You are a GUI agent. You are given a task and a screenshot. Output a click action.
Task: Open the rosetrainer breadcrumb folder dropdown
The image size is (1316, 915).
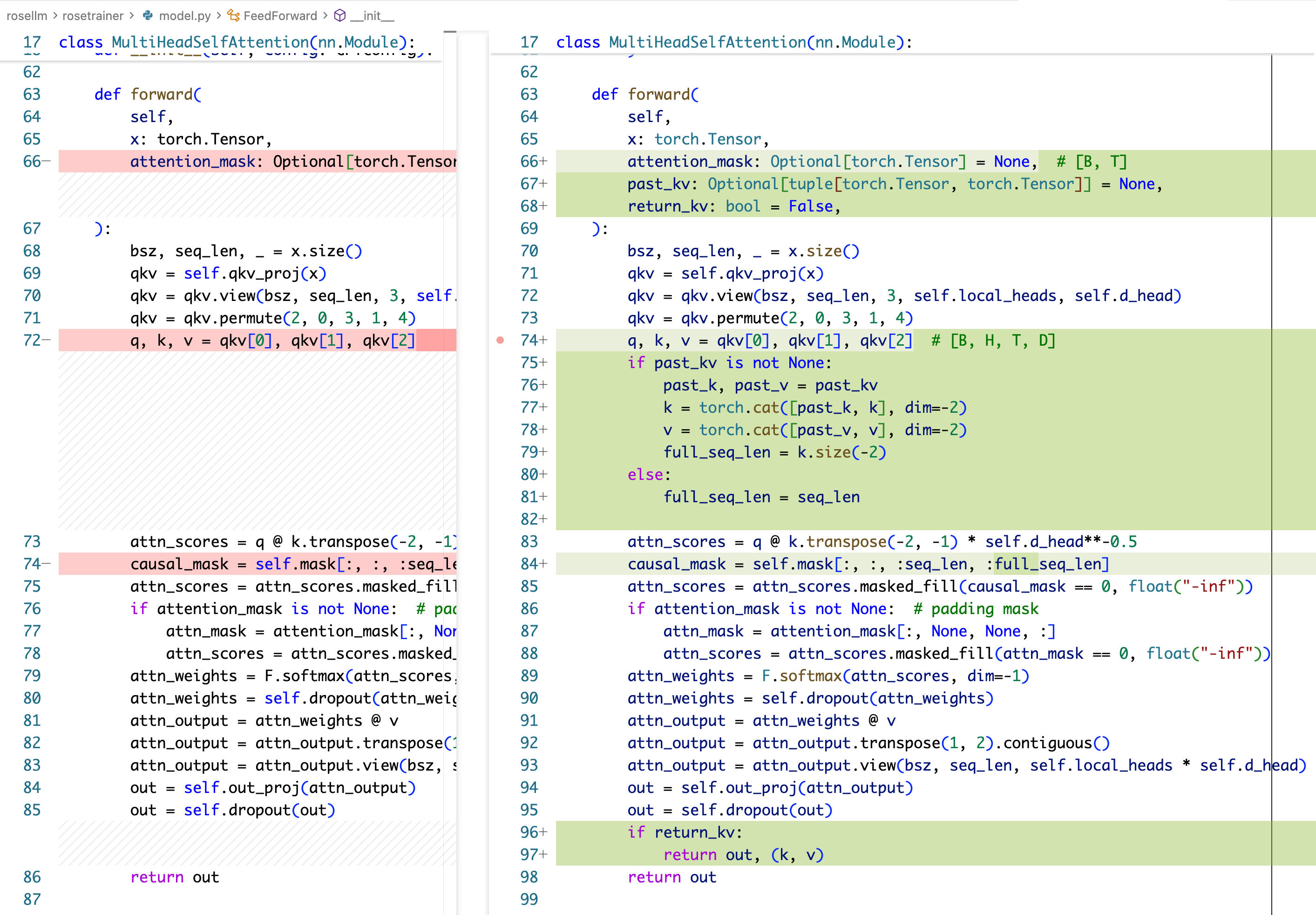click(93, 15)
